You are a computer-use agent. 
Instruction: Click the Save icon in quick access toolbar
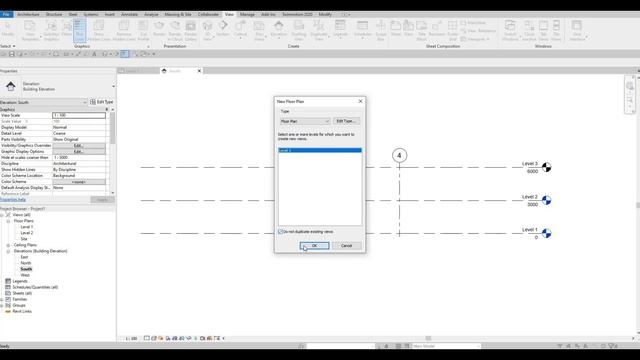tap(12, 54)
